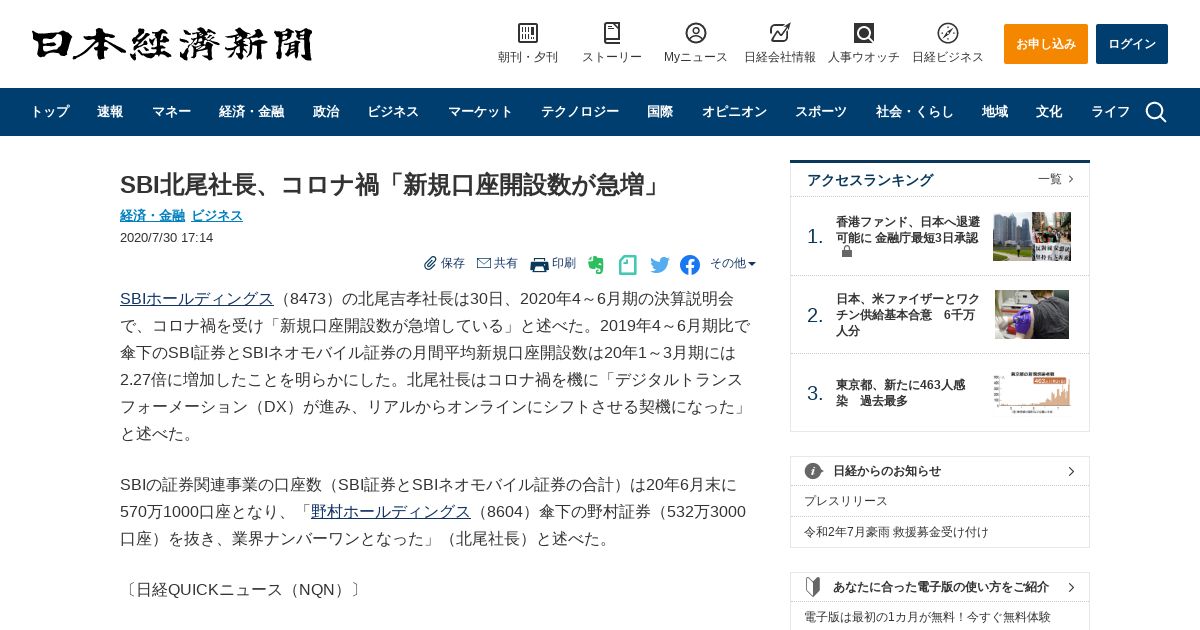
Task: Share article on Facebook
Action: click(x=690, y=265)
